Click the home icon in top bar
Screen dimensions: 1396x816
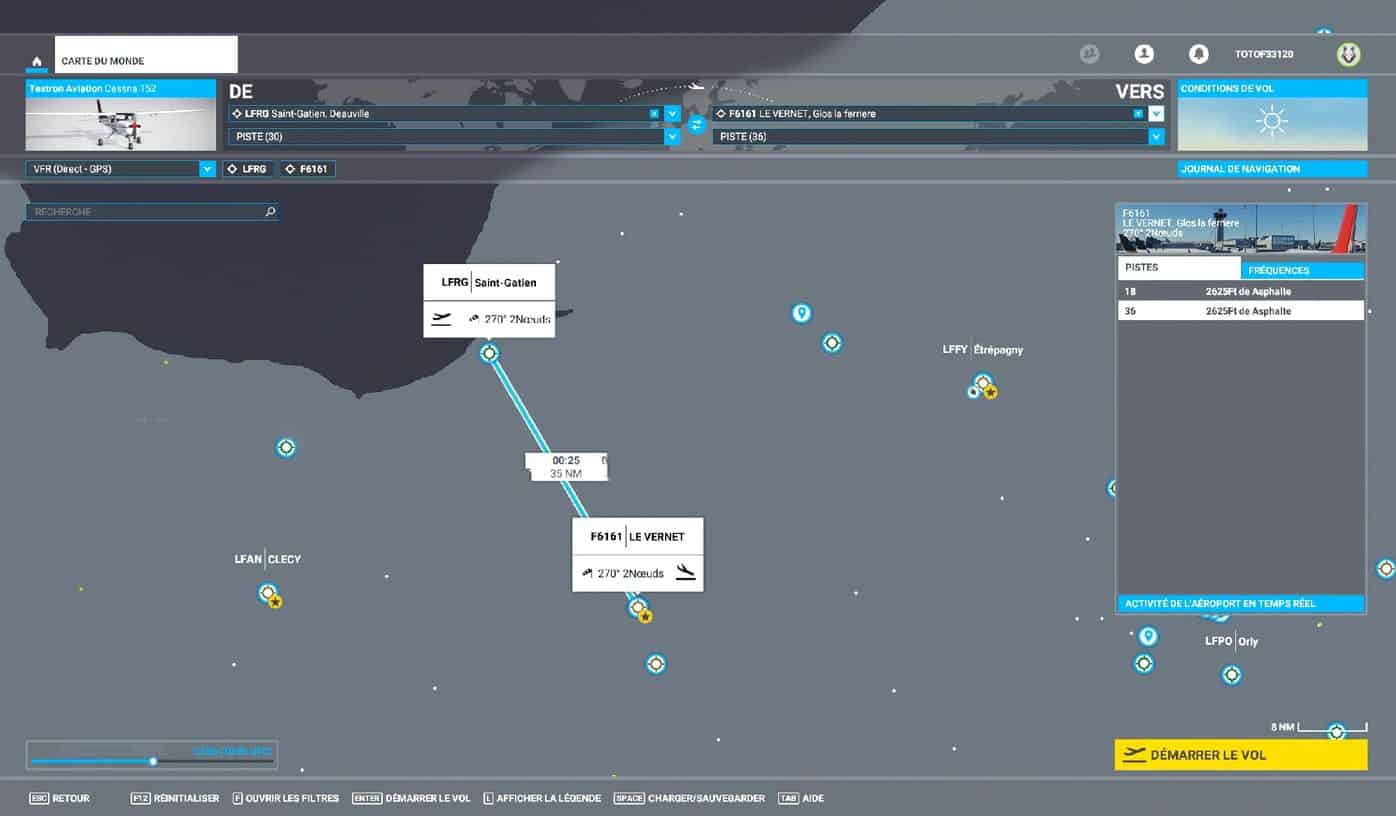click(x=37, y=61)
